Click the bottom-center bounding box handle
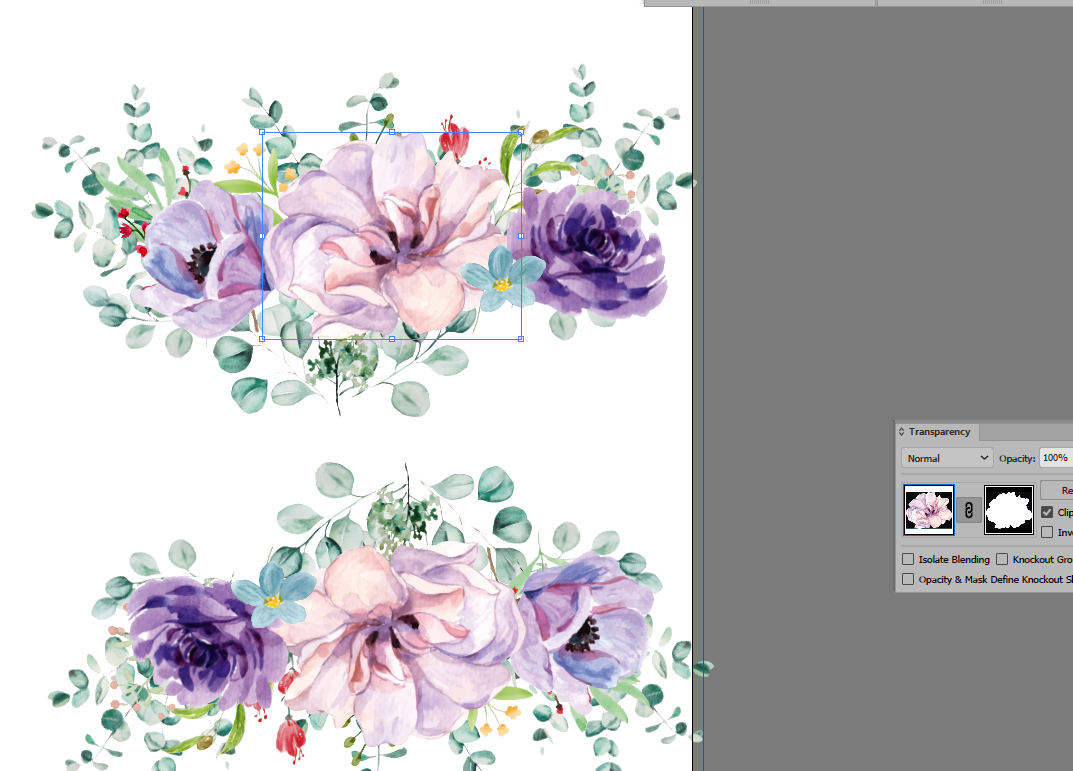Viewport: 1073px width, 771px height. pyautogui.click(x=391, y=339)
